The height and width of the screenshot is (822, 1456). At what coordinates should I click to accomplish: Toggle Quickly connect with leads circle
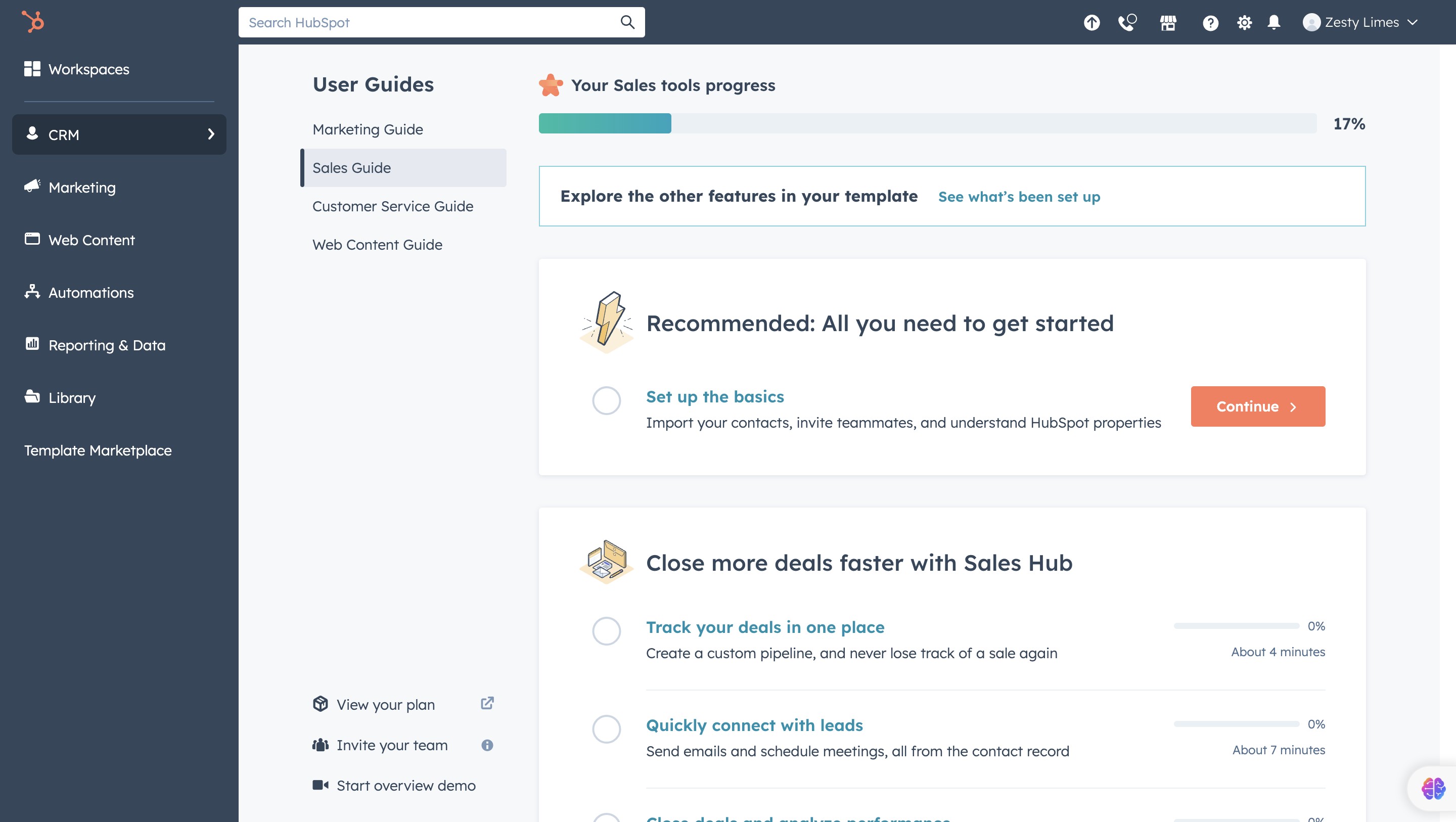coord(606,728)
